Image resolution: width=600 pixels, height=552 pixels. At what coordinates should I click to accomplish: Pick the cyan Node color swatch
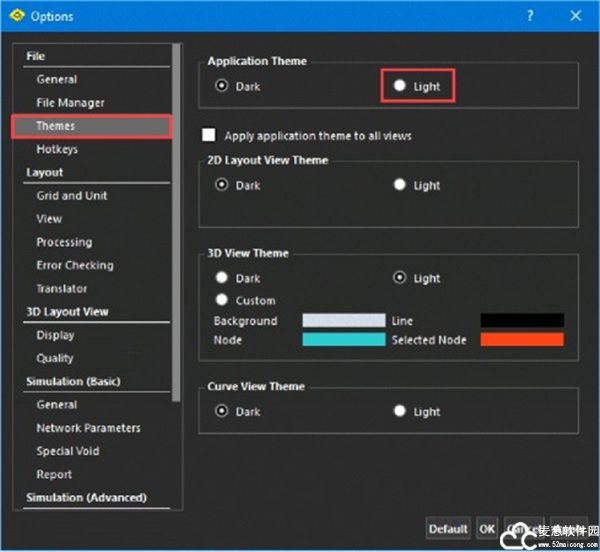(x=343, y=340)
